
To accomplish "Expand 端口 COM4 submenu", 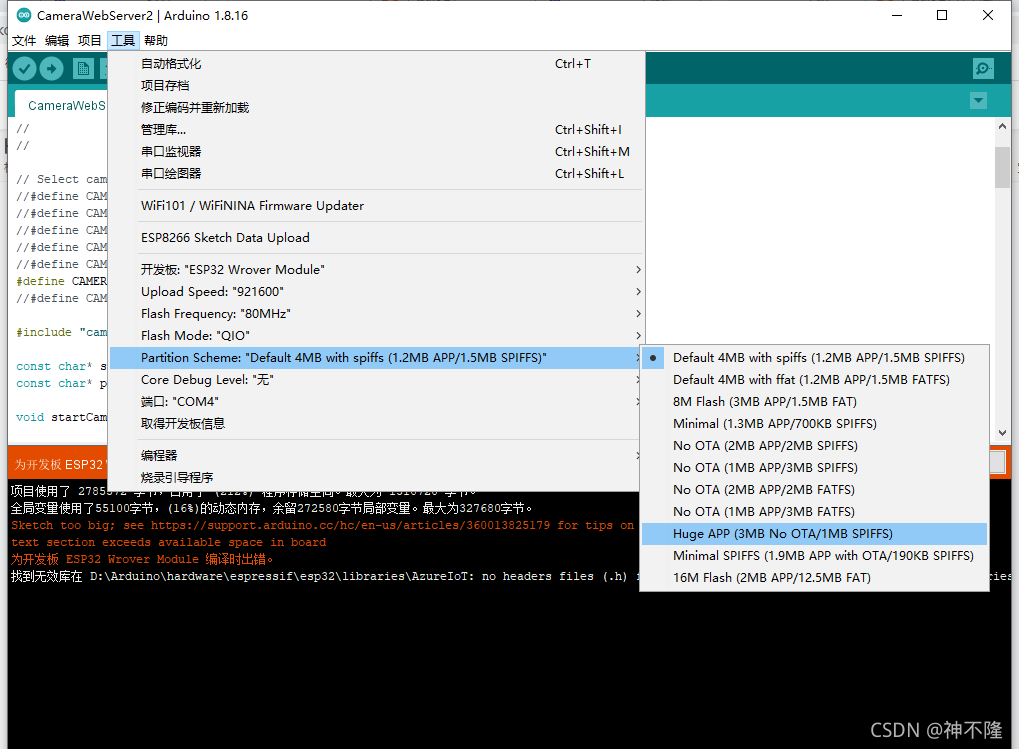I will (x=376, y=401).
